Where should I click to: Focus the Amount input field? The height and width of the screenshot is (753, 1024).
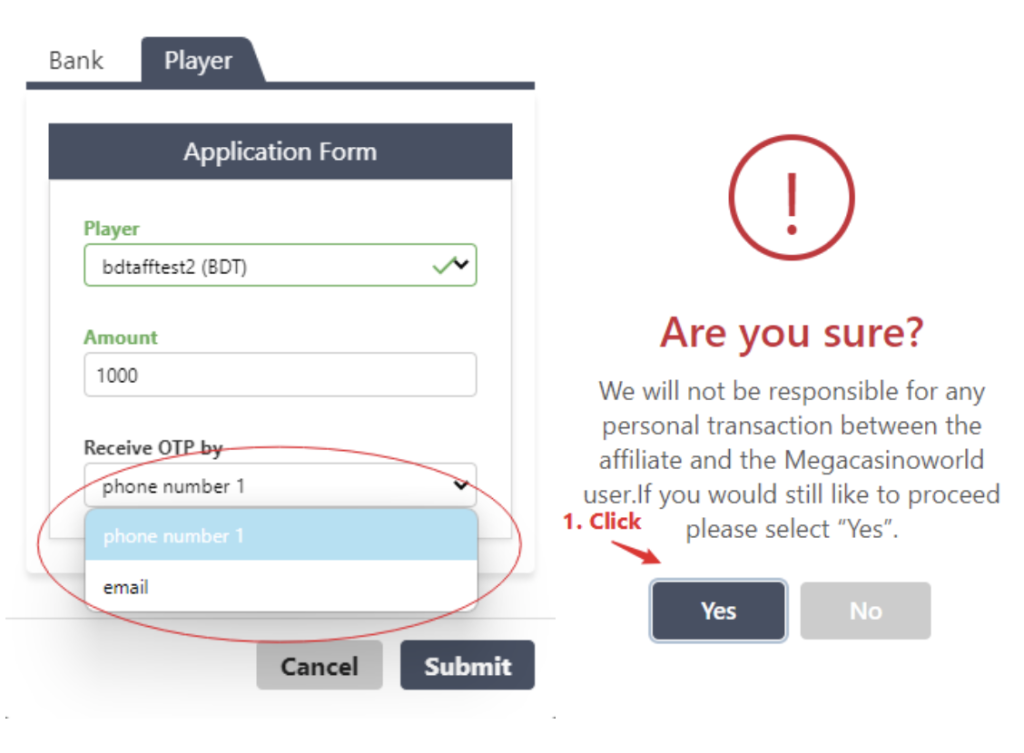point(280,376)
